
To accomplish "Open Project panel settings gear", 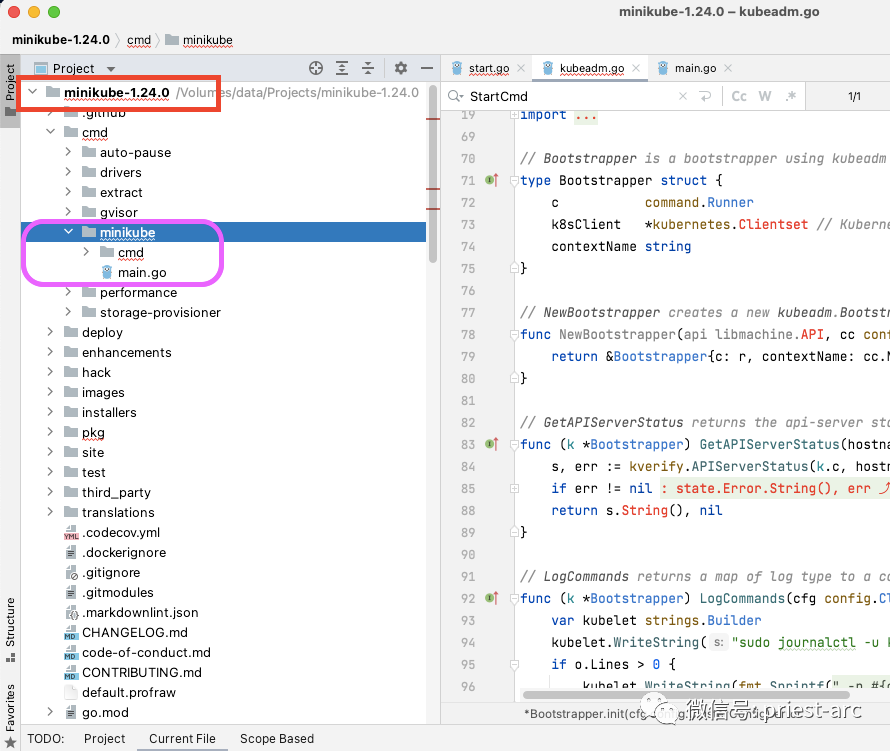I will 401,68.
